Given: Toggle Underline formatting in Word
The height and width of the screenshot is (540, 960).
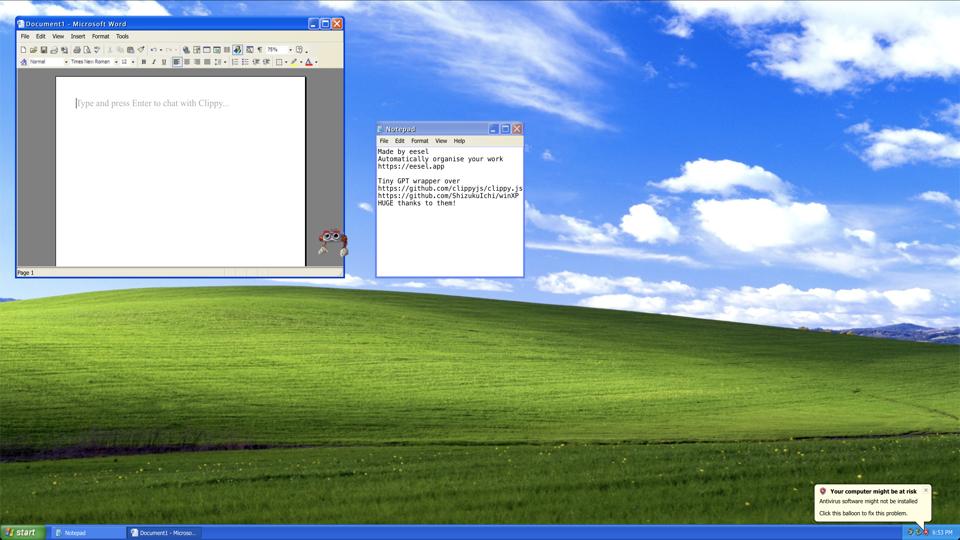Looking at the screenshot, I should 164,62.
